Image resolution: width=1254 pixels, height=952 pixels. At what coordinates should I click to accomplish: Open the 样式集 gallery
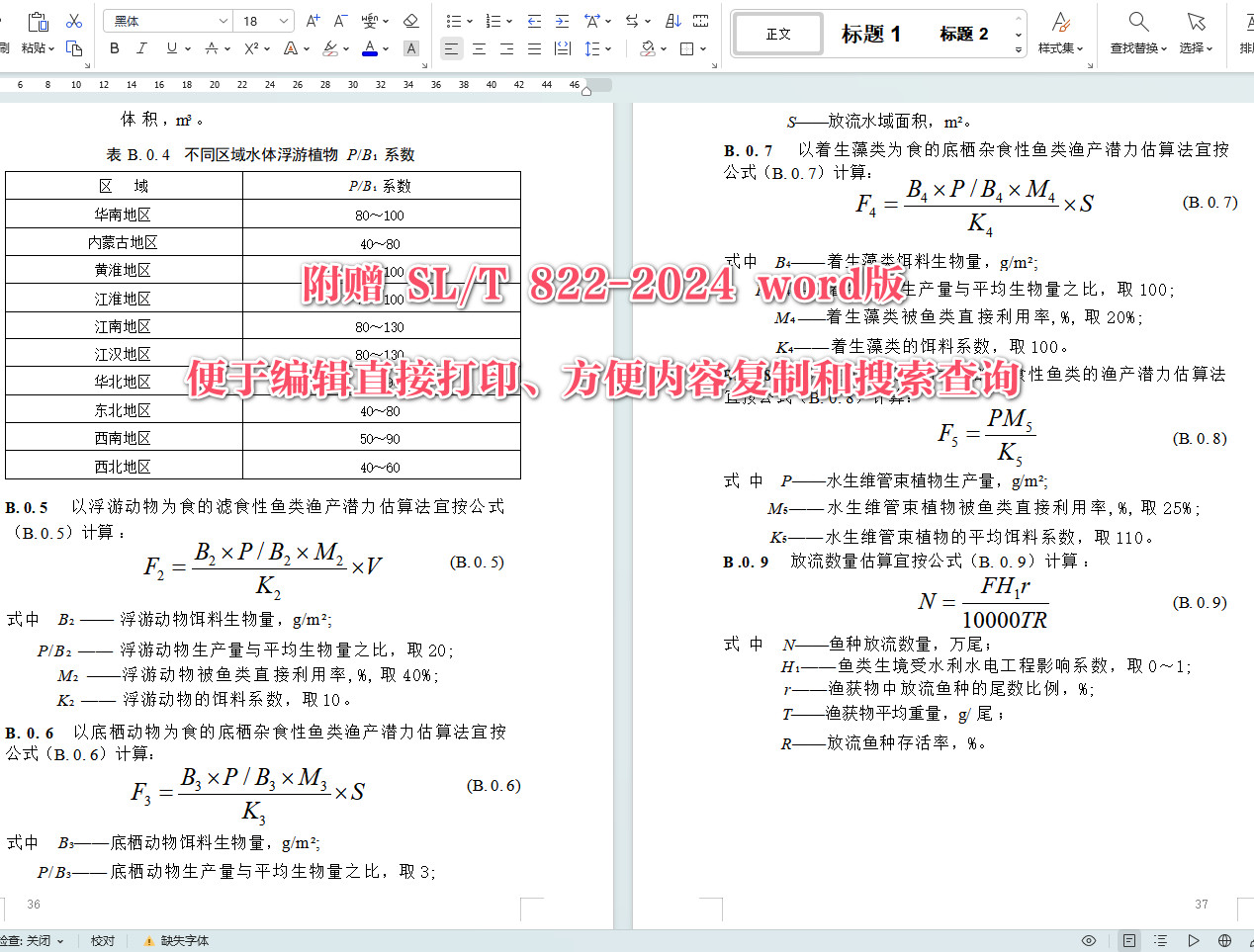pos(1061,33)
